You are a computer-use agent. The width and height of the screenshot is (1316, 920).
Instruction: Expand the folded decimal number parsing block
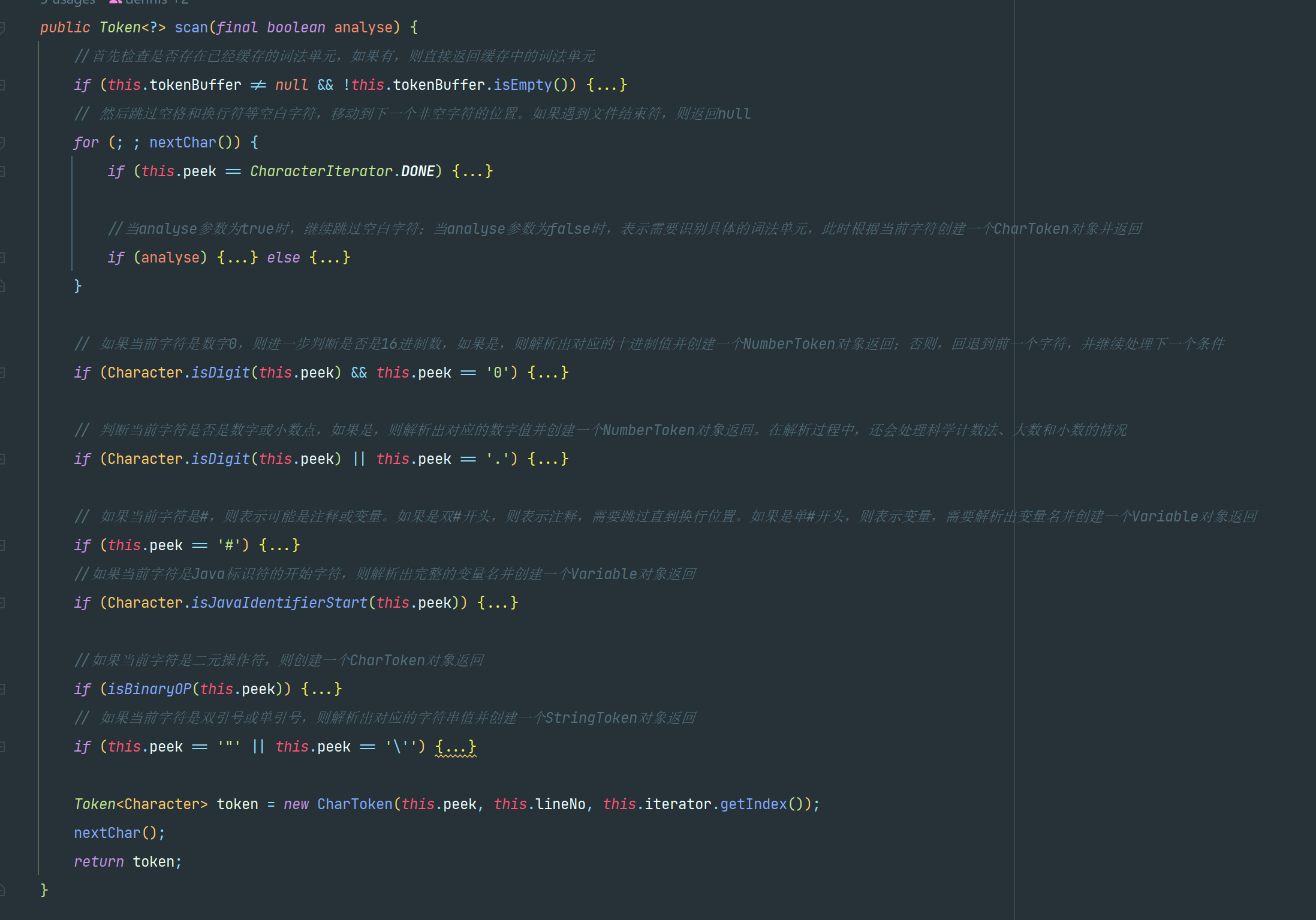(x=547, y=459)
